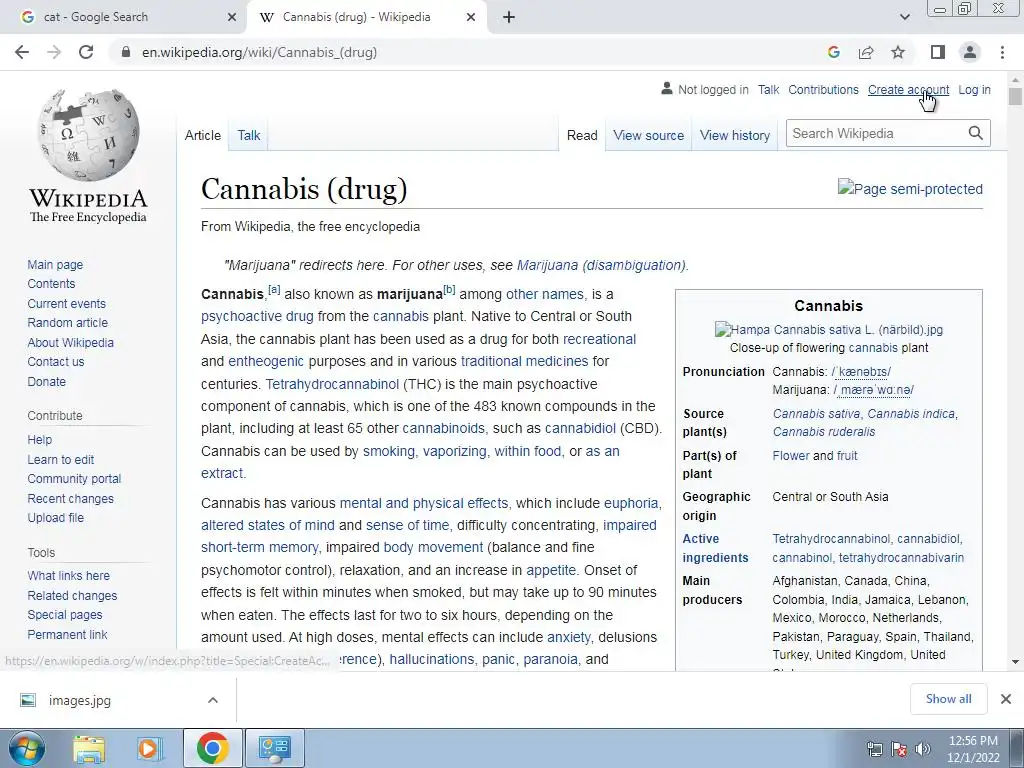Close the downloads bar
1024x768 pixels.
[x=1006, y=699]
